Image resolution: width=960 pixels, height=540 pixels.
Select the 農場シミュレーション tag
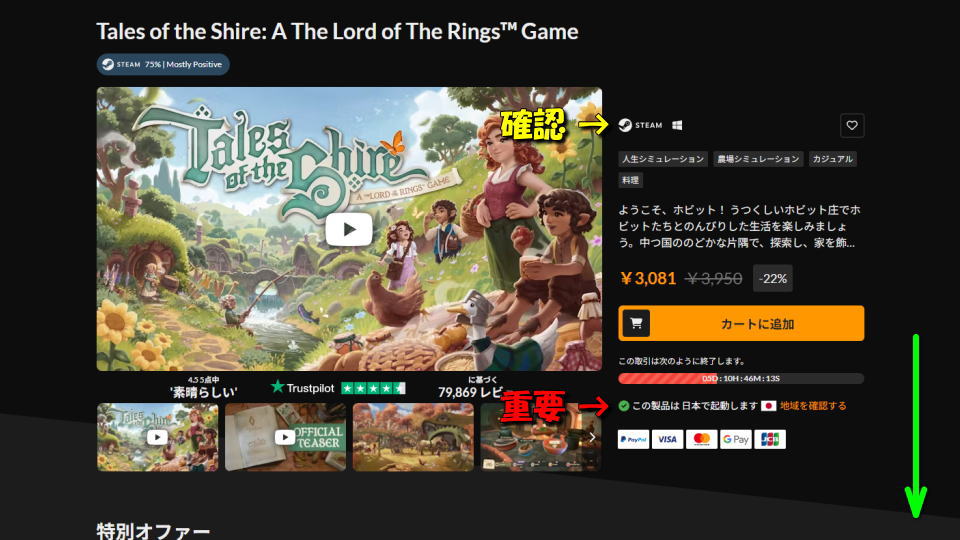pyautogui.click(x=758, y=159)
